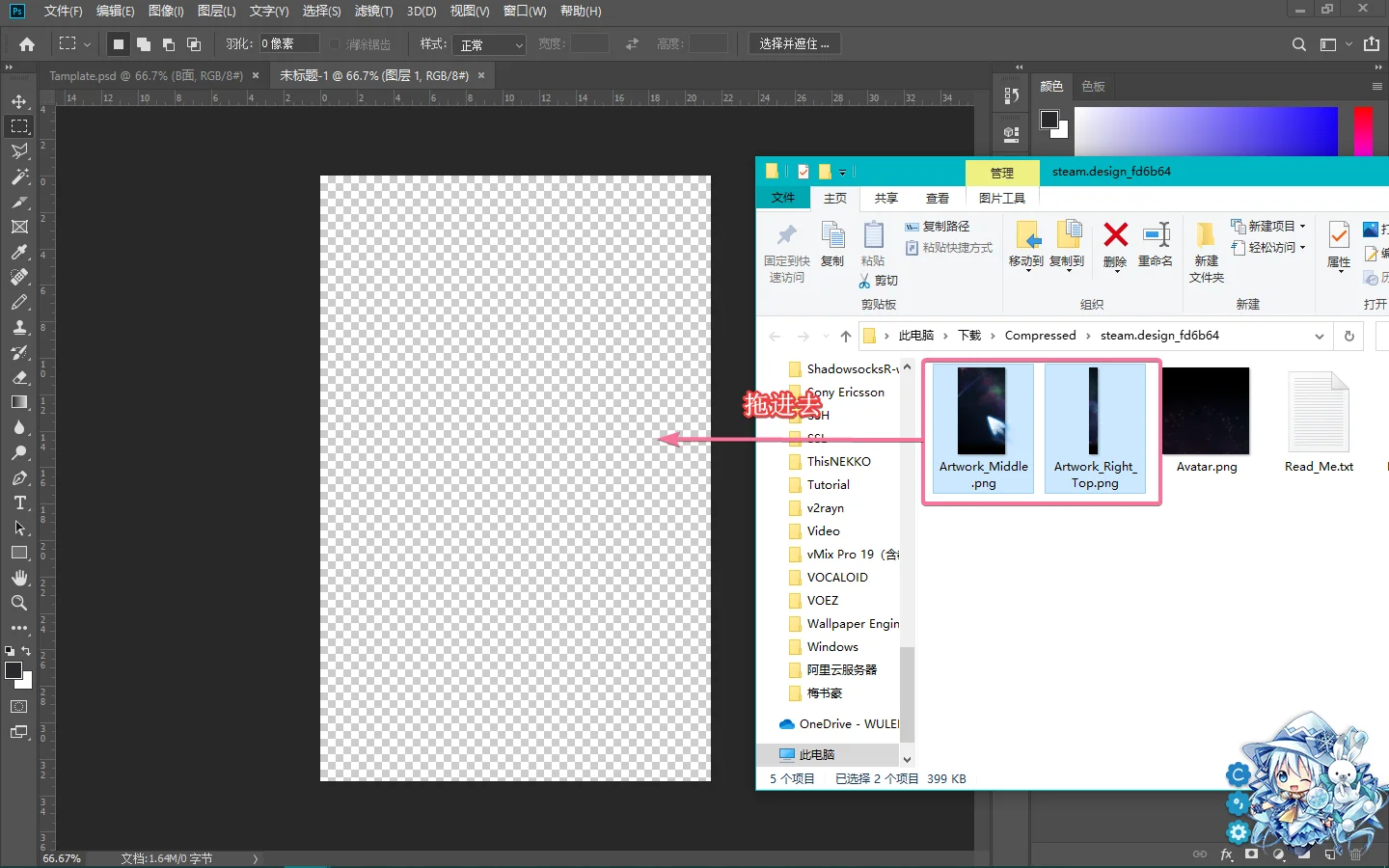The image size is (1389, 868).
Task: Click the toolbar foreground color swatch
Action: pyautogui.click(x=14, y=670)
